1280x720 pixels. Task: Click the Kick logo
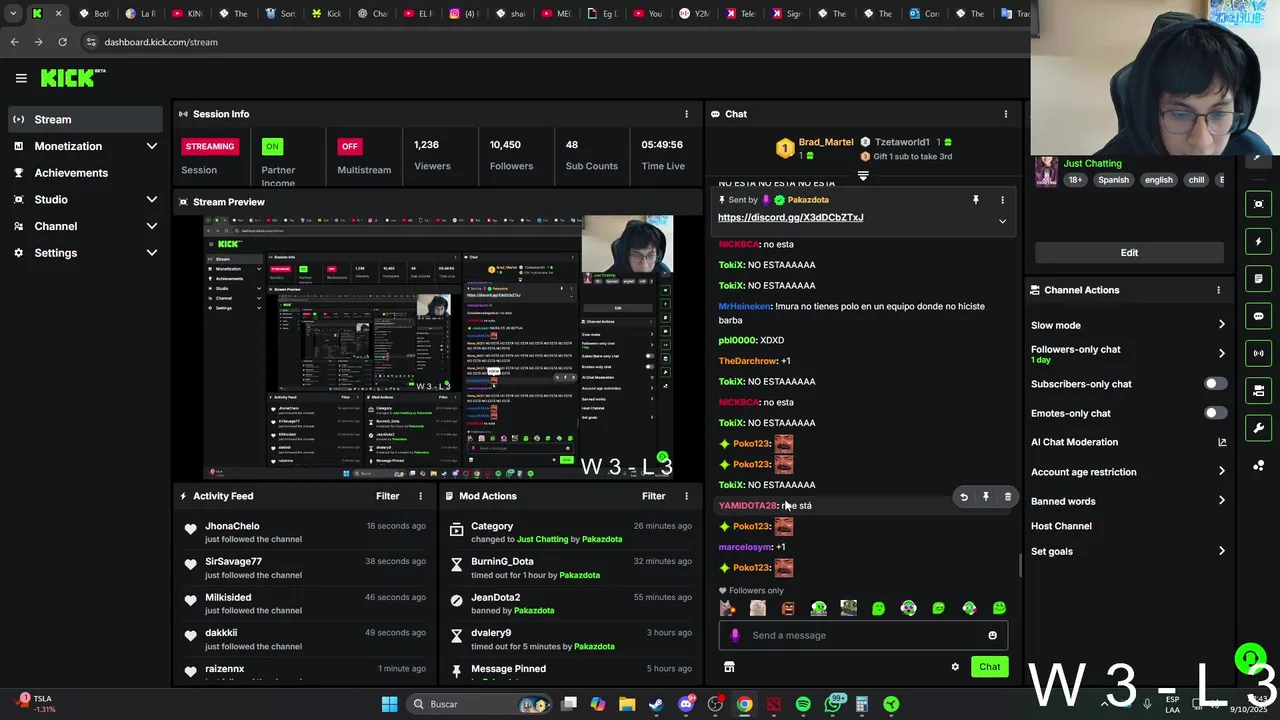(73, 78)
